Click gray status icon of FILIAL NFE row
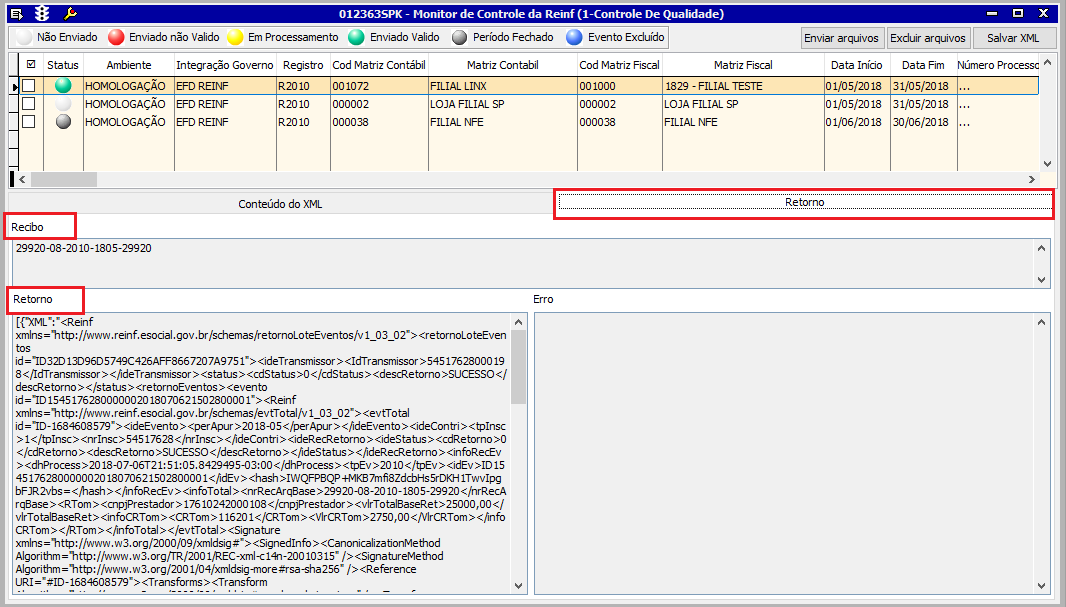The height and width of the screenshot is (607, 1066). pos(63,122)
